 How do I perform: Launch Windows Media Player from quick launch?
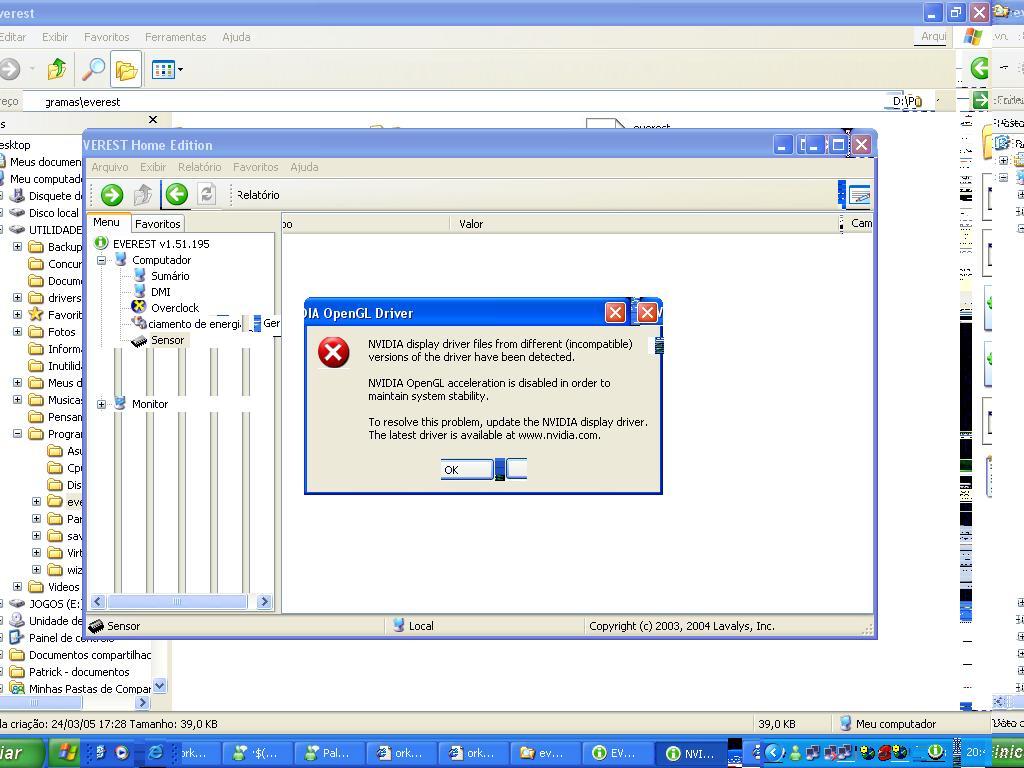[x=121, y=752]
